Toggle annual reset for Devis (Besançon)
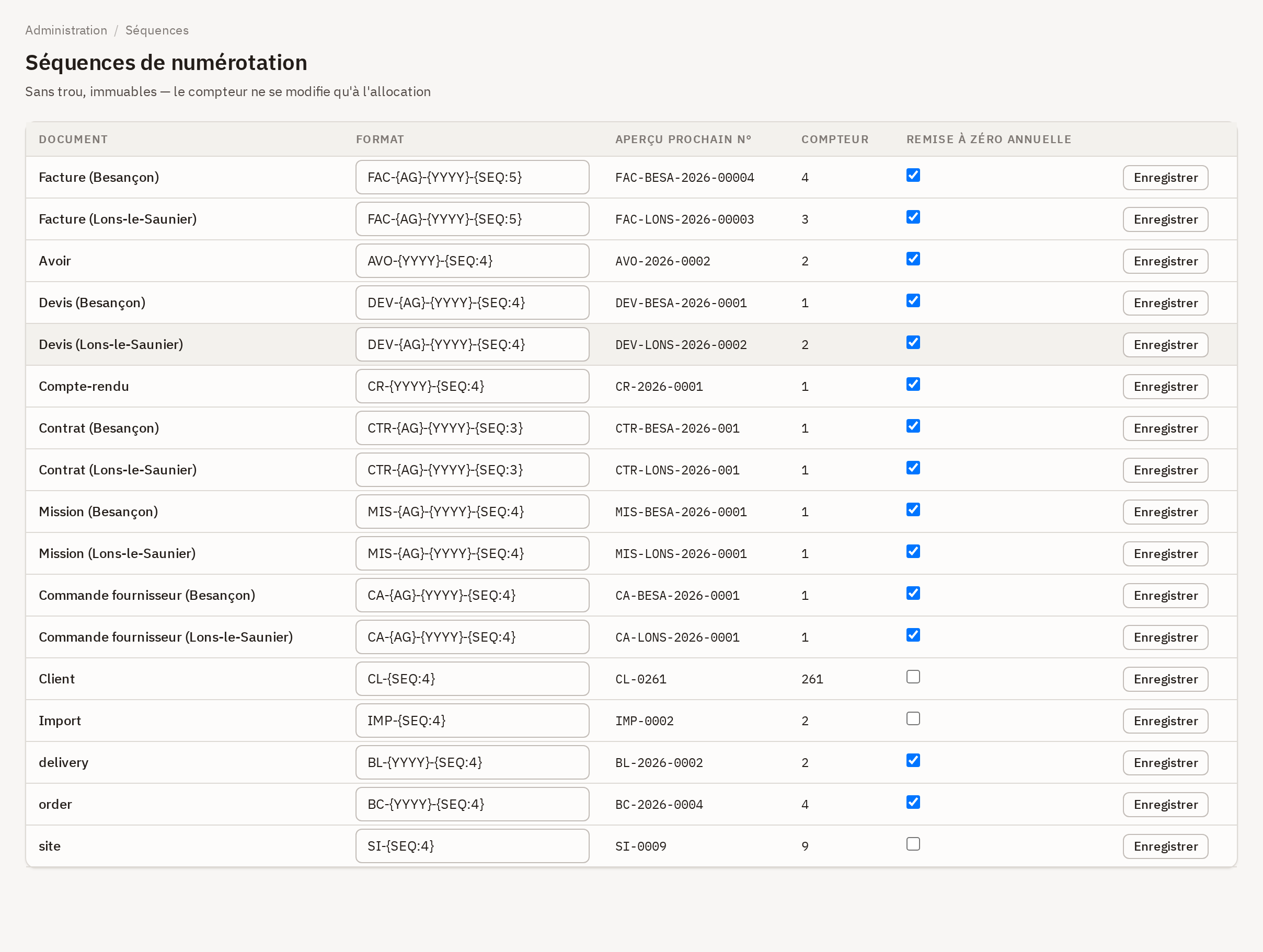The height and width of the screenshot is (952, 1263). point(913,300)
